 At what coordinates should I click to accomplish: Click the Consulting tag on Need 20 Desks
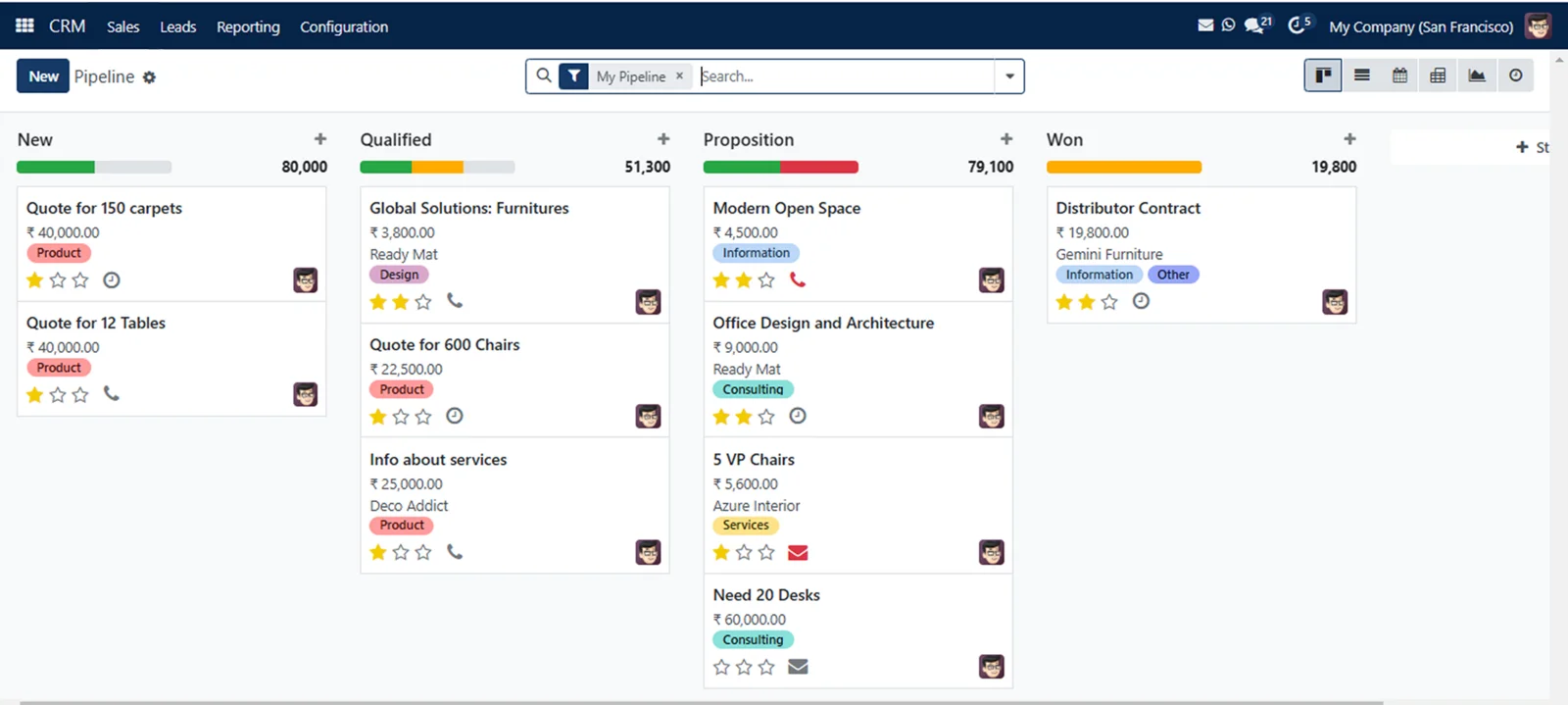point(753,639)
